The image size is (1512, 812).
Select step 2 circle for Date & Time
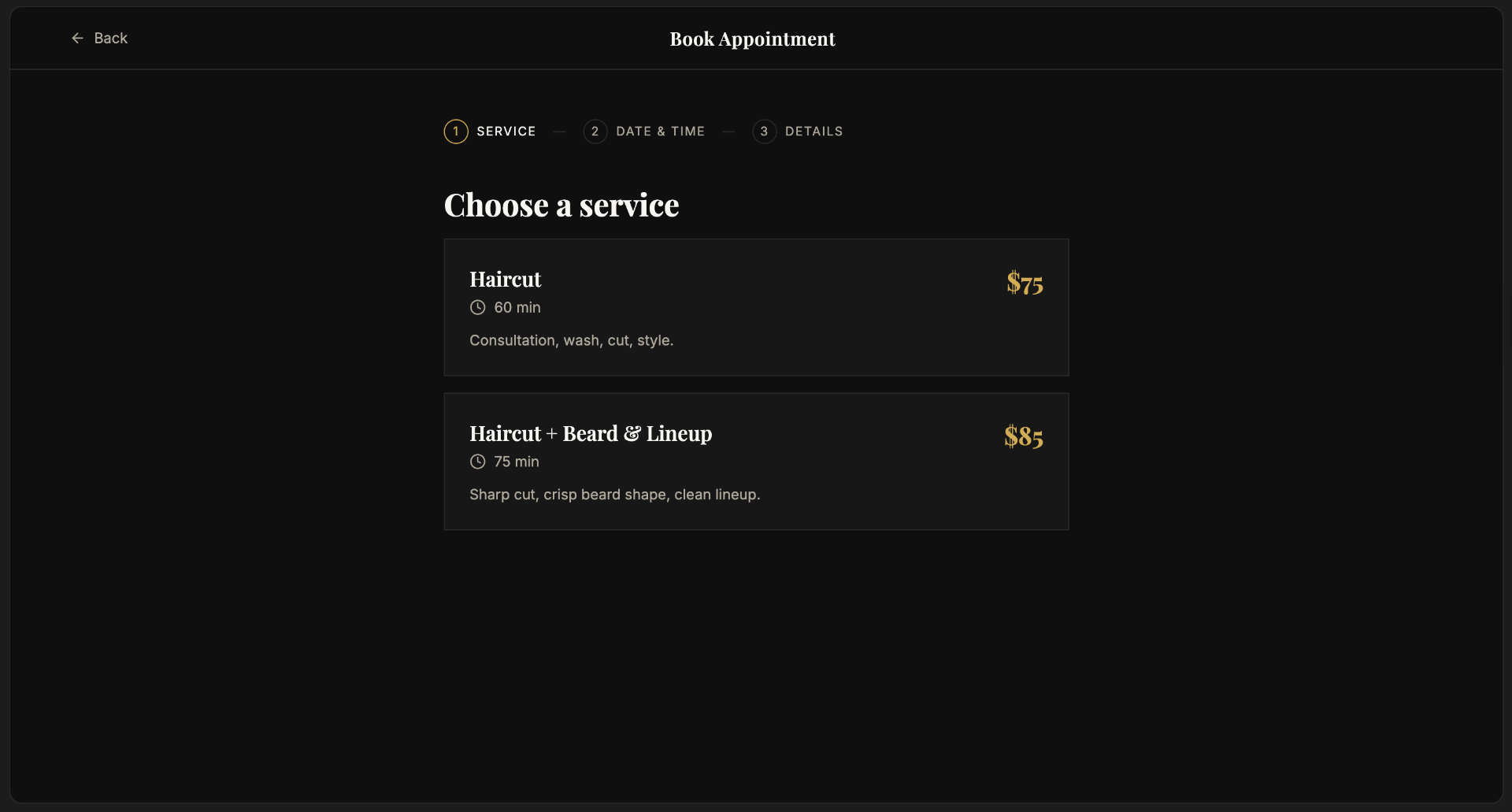[595, 132]
